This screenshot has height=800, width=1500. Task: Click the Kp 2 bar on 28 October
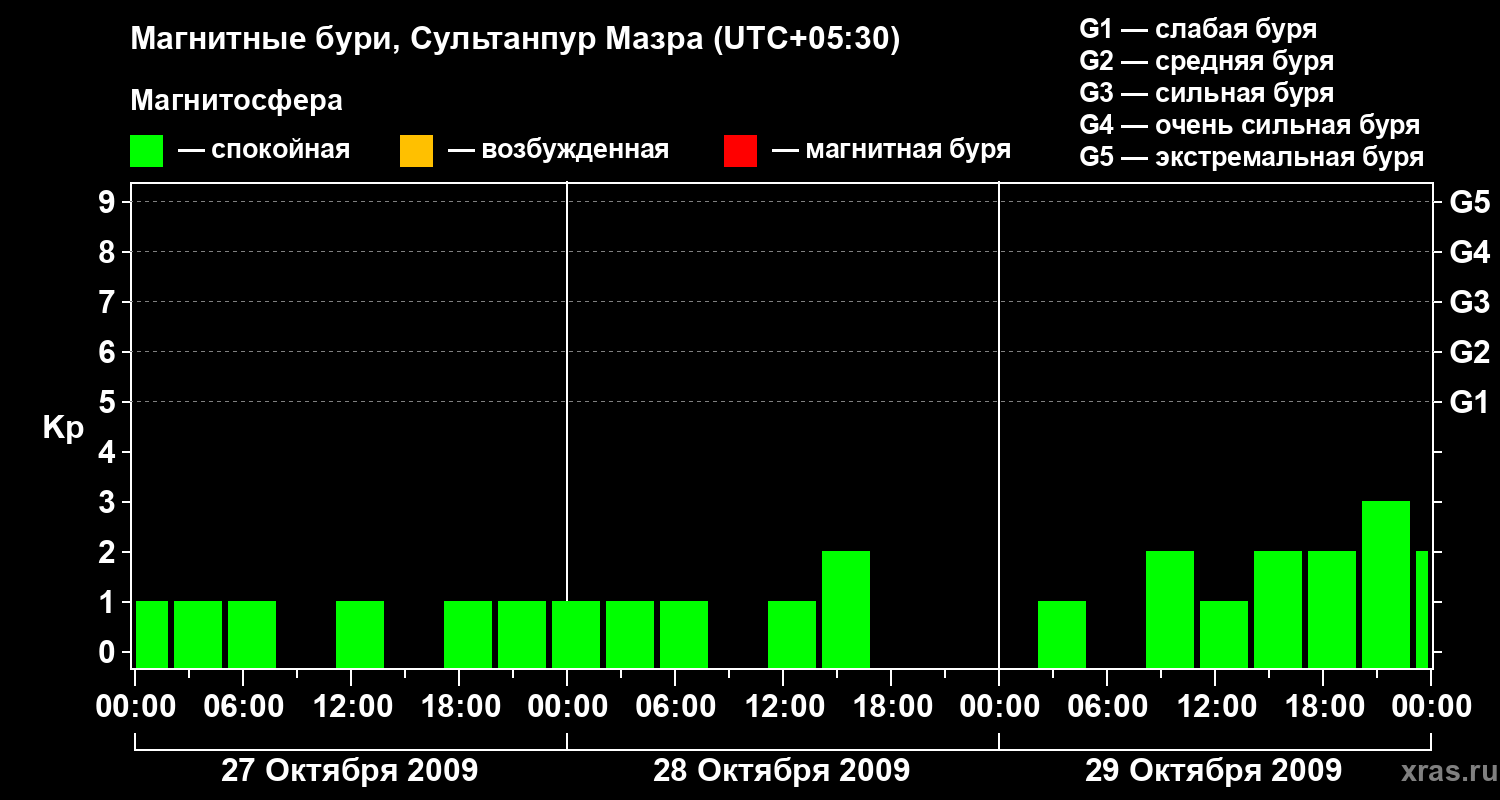[846, 609]
